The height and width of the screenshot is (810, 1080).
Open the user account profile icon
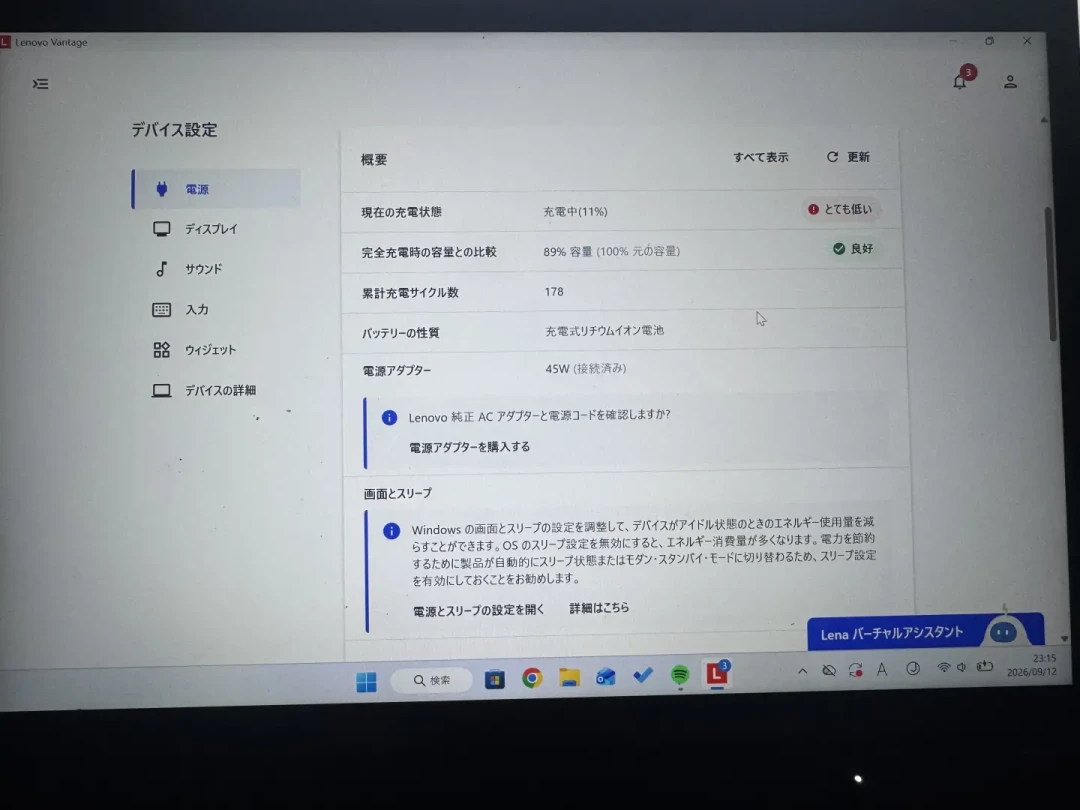click(1010, 82)
